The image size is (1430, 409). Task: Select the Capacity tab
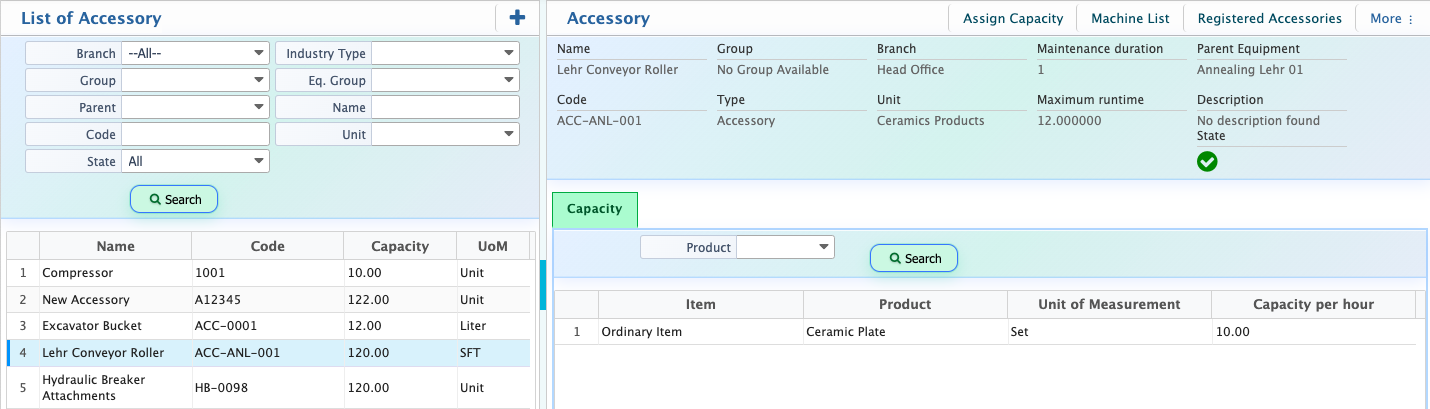click(x=594, y=209)
